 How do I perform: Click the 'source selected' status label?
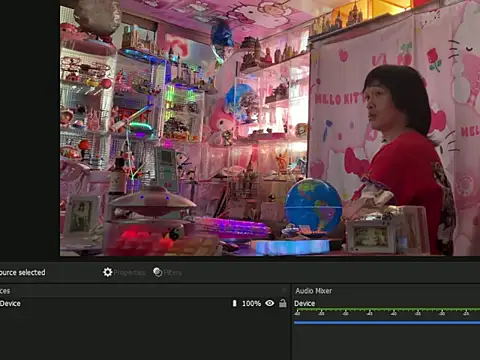23,272
